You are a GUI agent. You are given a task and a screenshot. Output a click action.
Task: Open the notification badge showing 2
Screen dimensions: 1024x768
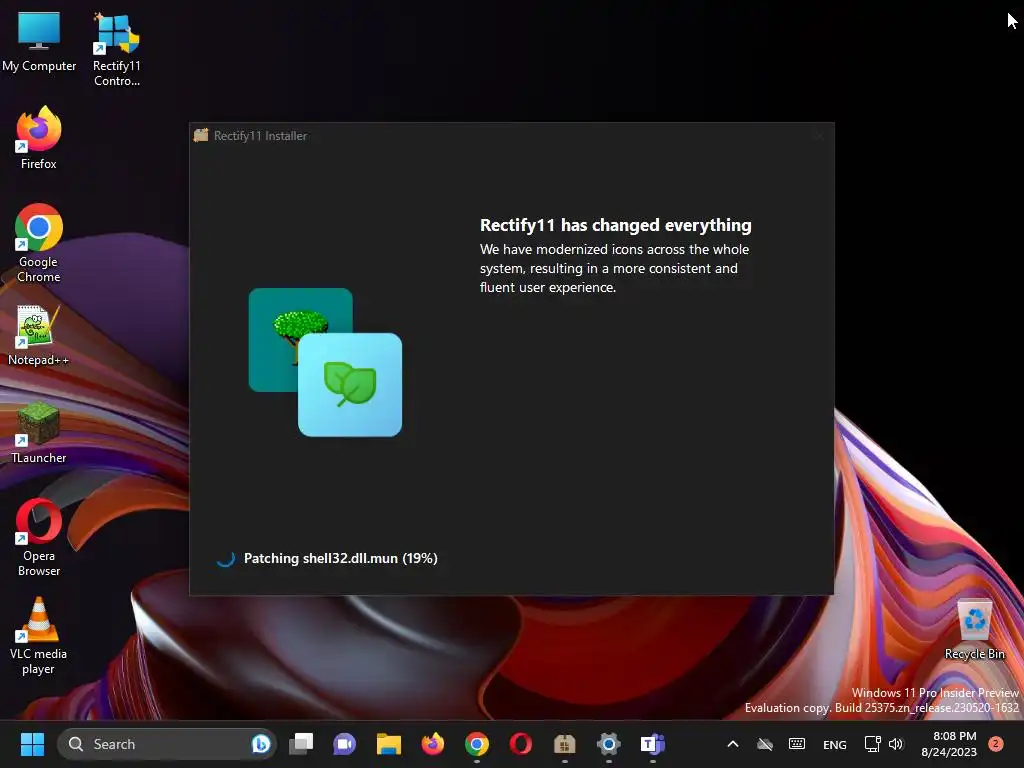(995, 744)
